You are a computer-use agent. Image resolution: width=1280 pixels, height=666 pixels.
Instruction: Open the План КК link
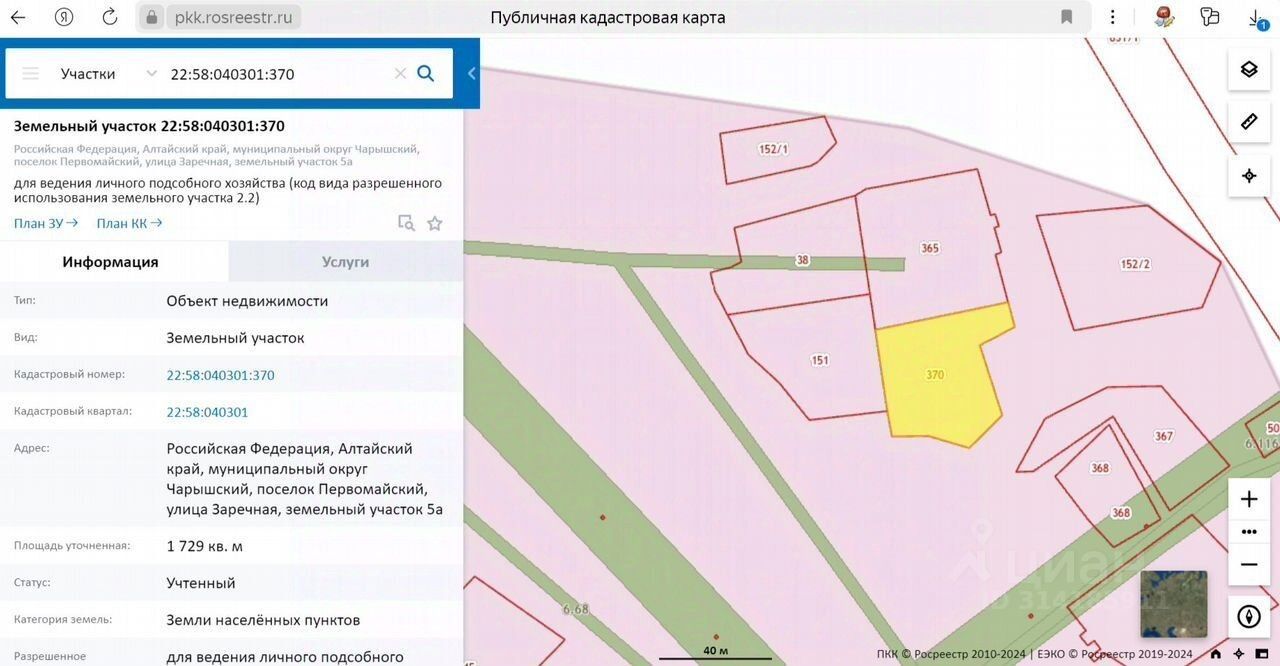tap(129, 223)
